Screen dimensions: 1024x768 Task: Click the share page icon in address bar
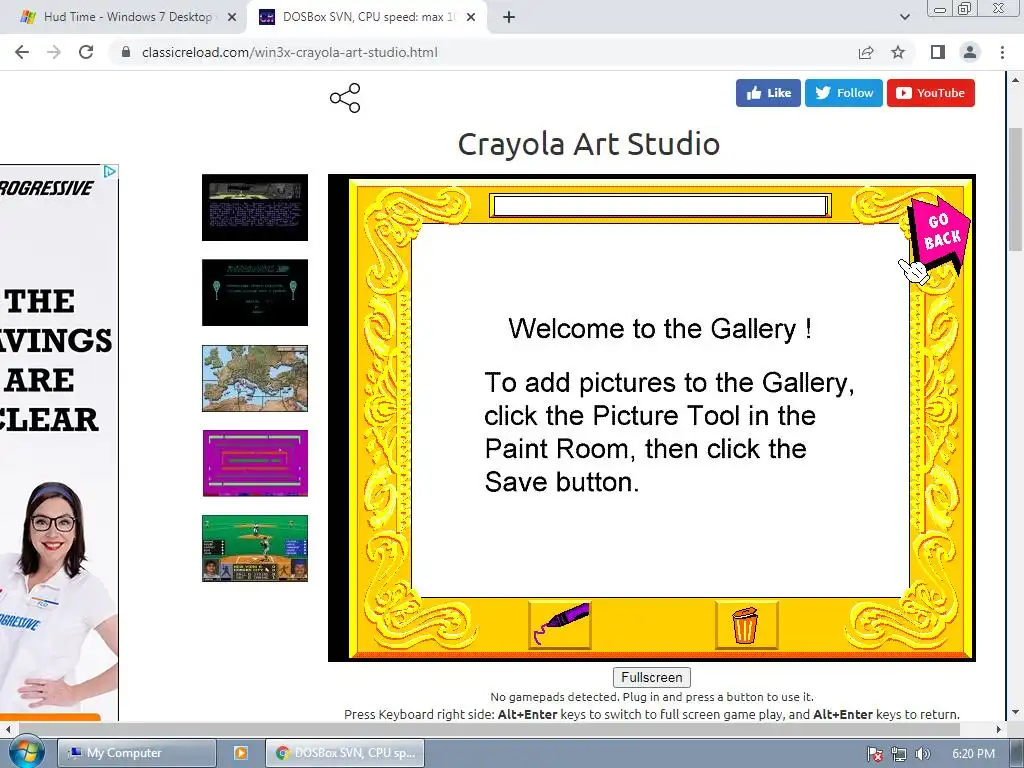[866, 52]
